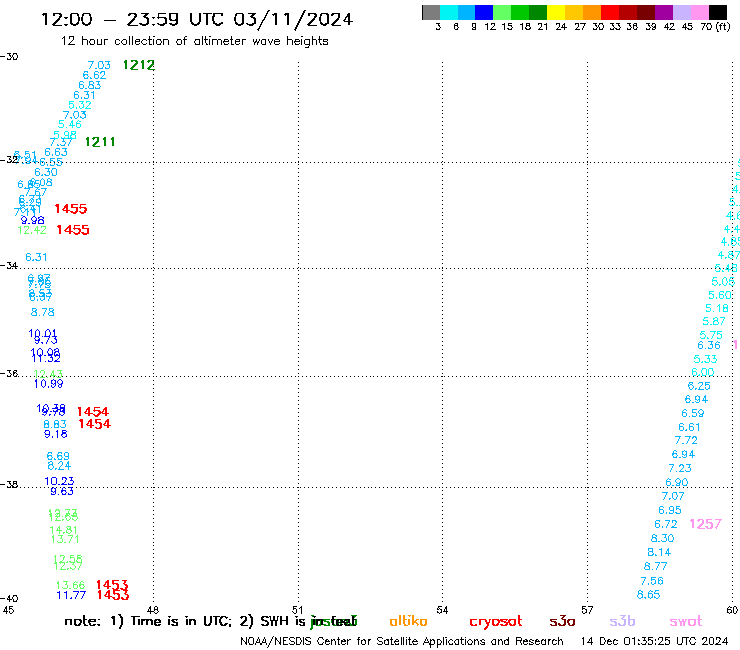Click the wave height value '8.78'
740x650 pixels.
pyautogui.click(x=42, y=312)
